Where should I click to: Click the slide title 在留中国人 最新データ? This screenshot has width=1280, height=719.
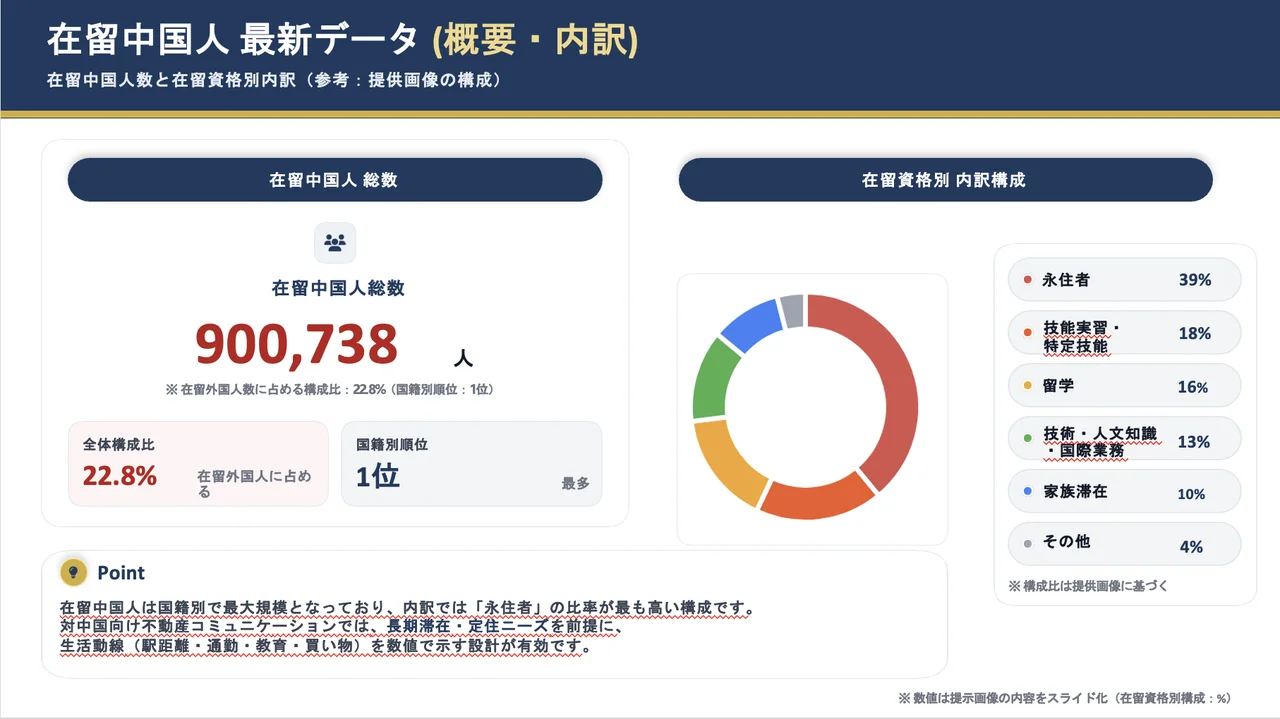(x=232, y=40)
